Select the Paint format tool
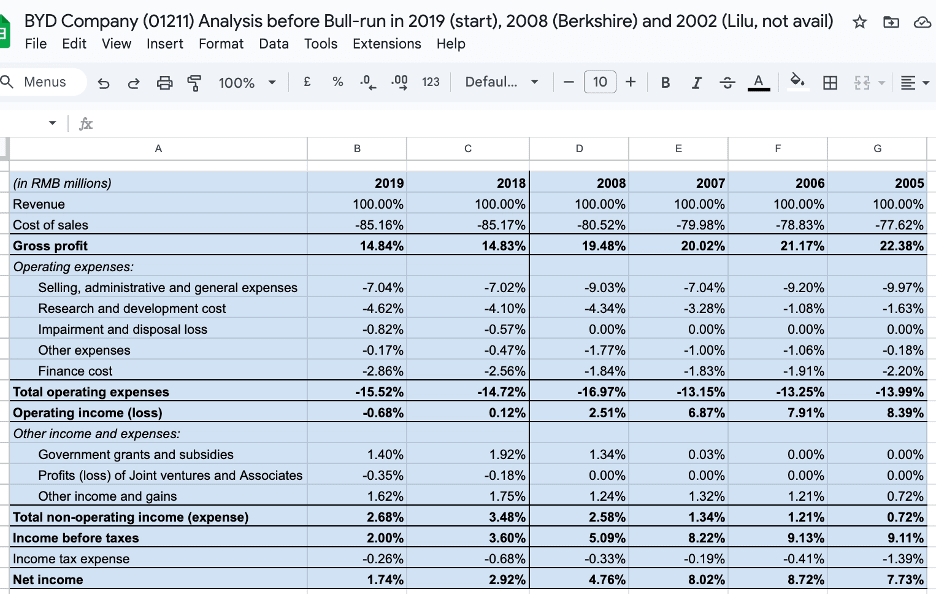 click(x=195, y=82)
